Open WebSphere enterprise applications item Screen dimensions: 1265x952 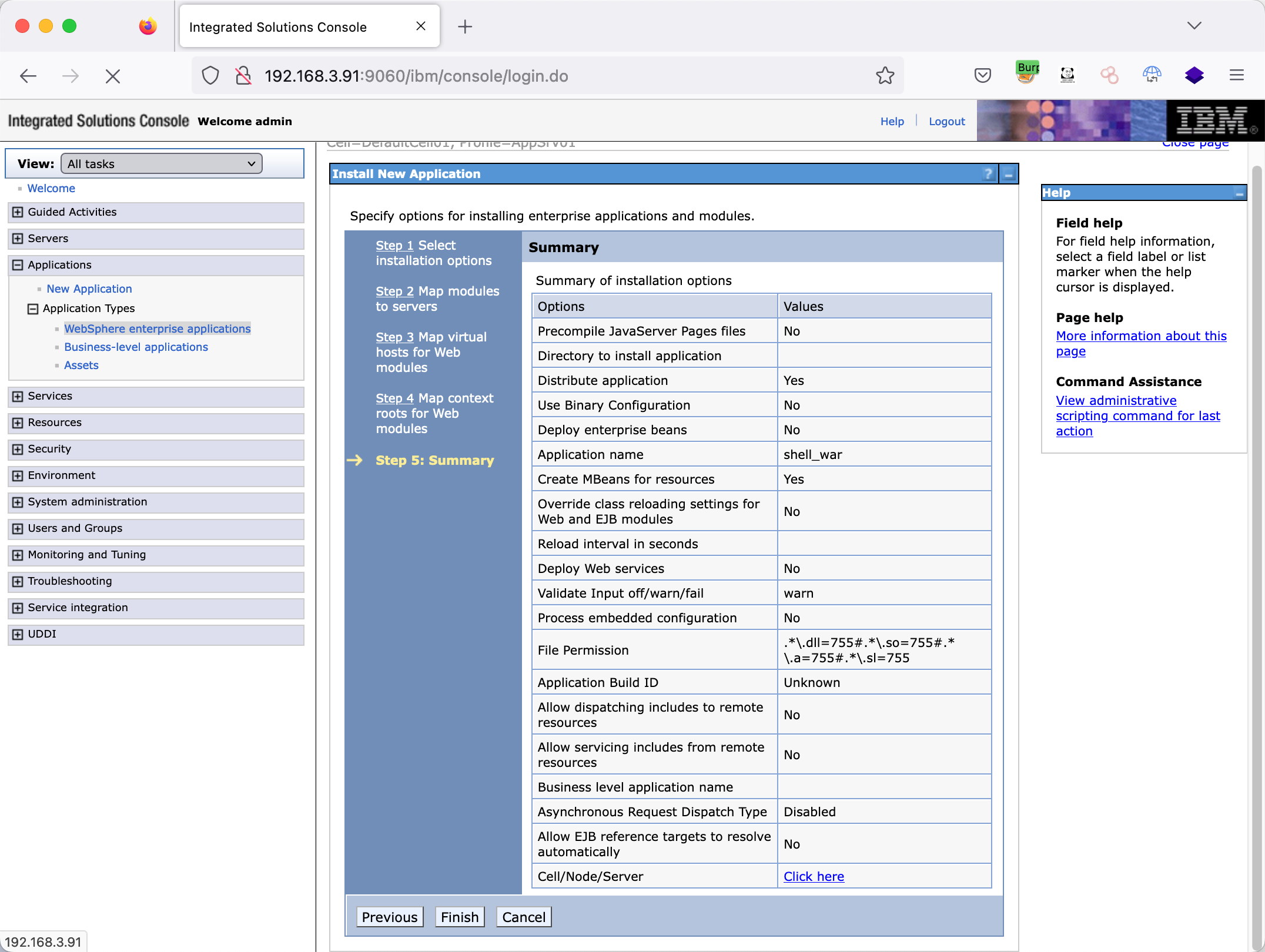click(x=157, y=328)
